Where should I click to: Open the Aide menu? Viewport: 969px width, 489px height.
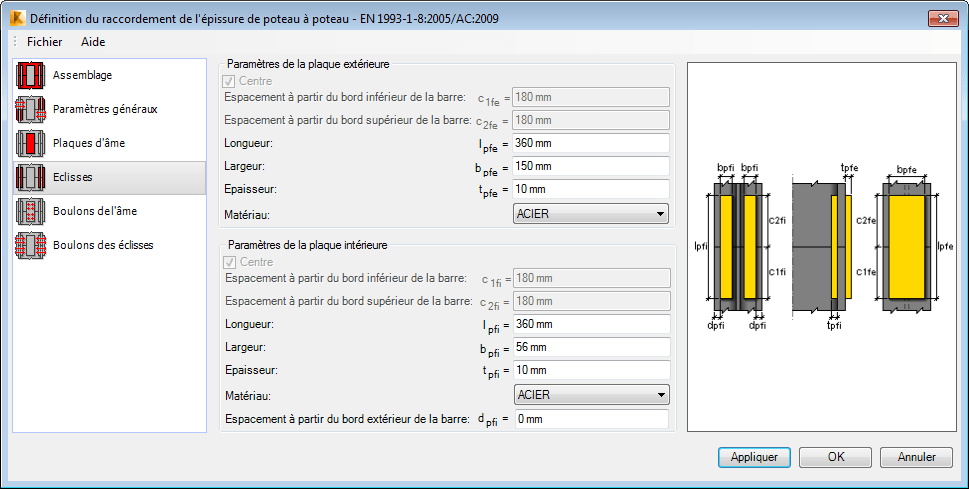point(93,42)
